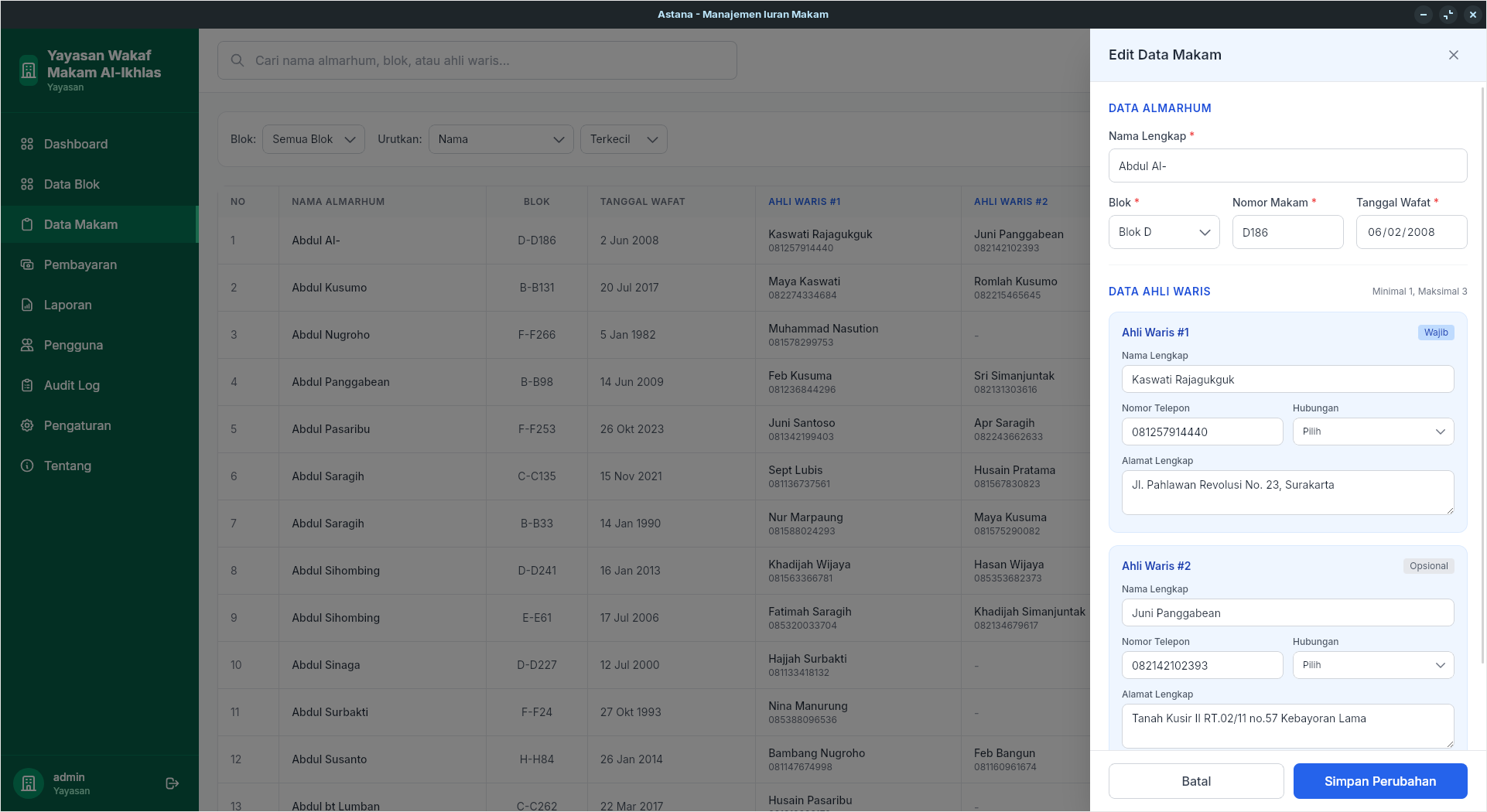Click the Tentang info icon
The image size is (1487, 812).
(x=27, y=466)
